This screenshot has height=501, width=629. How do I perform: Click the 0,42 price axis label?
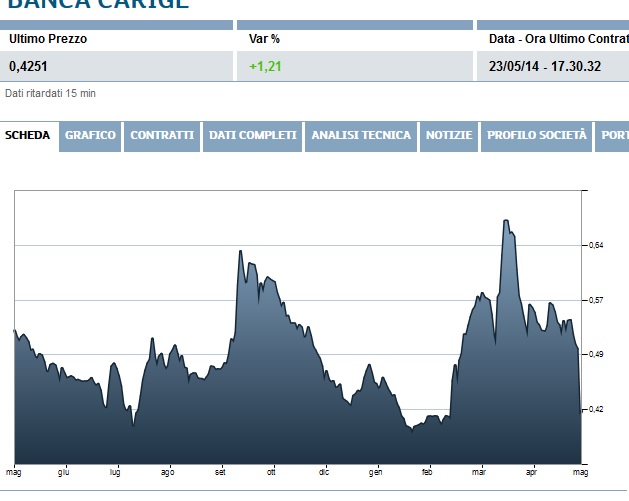[596, 409]
